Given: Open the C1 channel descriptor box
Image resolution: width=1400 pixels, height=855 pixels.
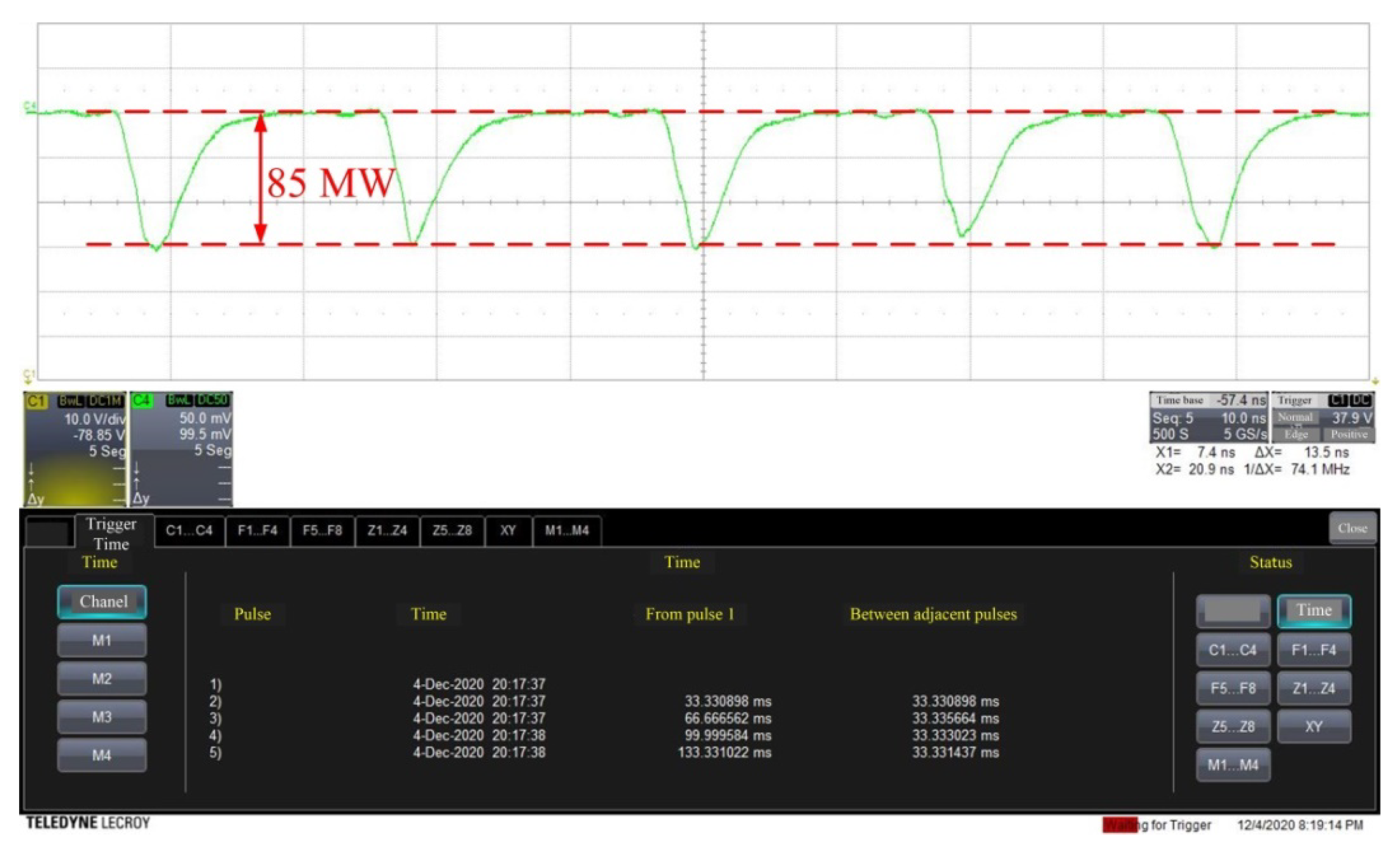Looking at the screenshot, I should click(77, 449).
